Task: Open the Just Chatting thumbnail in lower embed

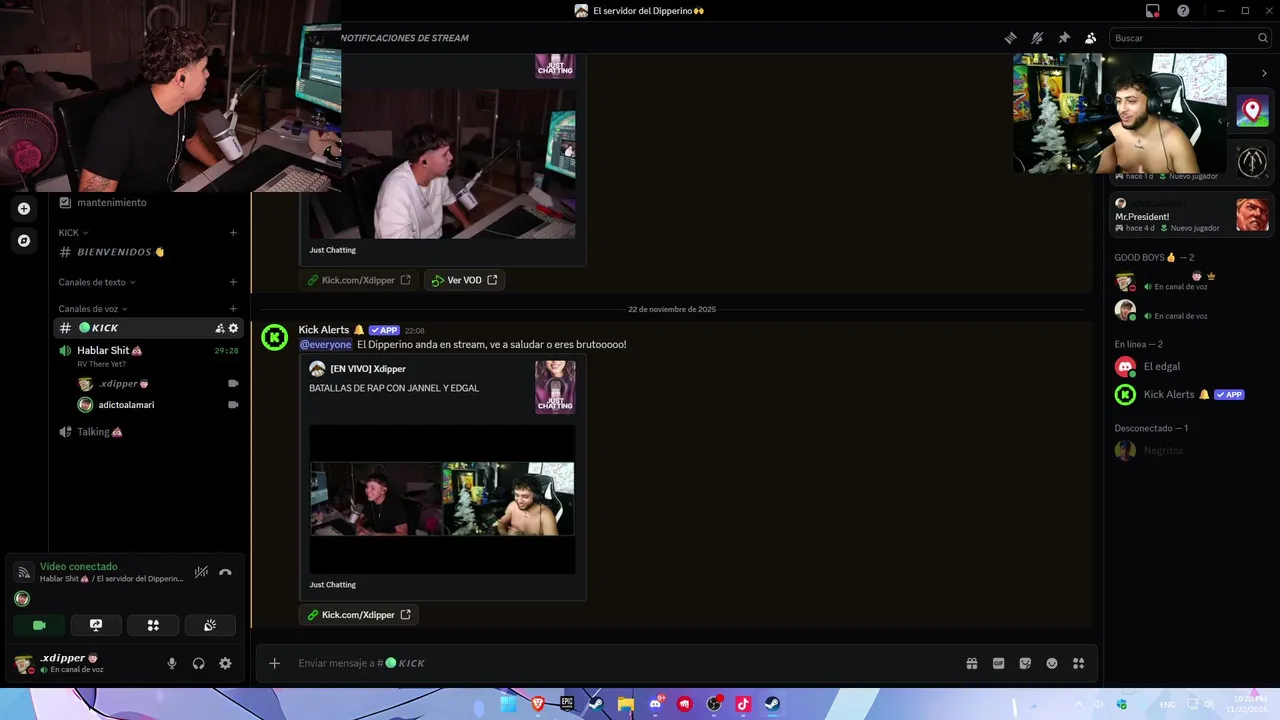Action: pyautogui.click(x=555, y=387)
